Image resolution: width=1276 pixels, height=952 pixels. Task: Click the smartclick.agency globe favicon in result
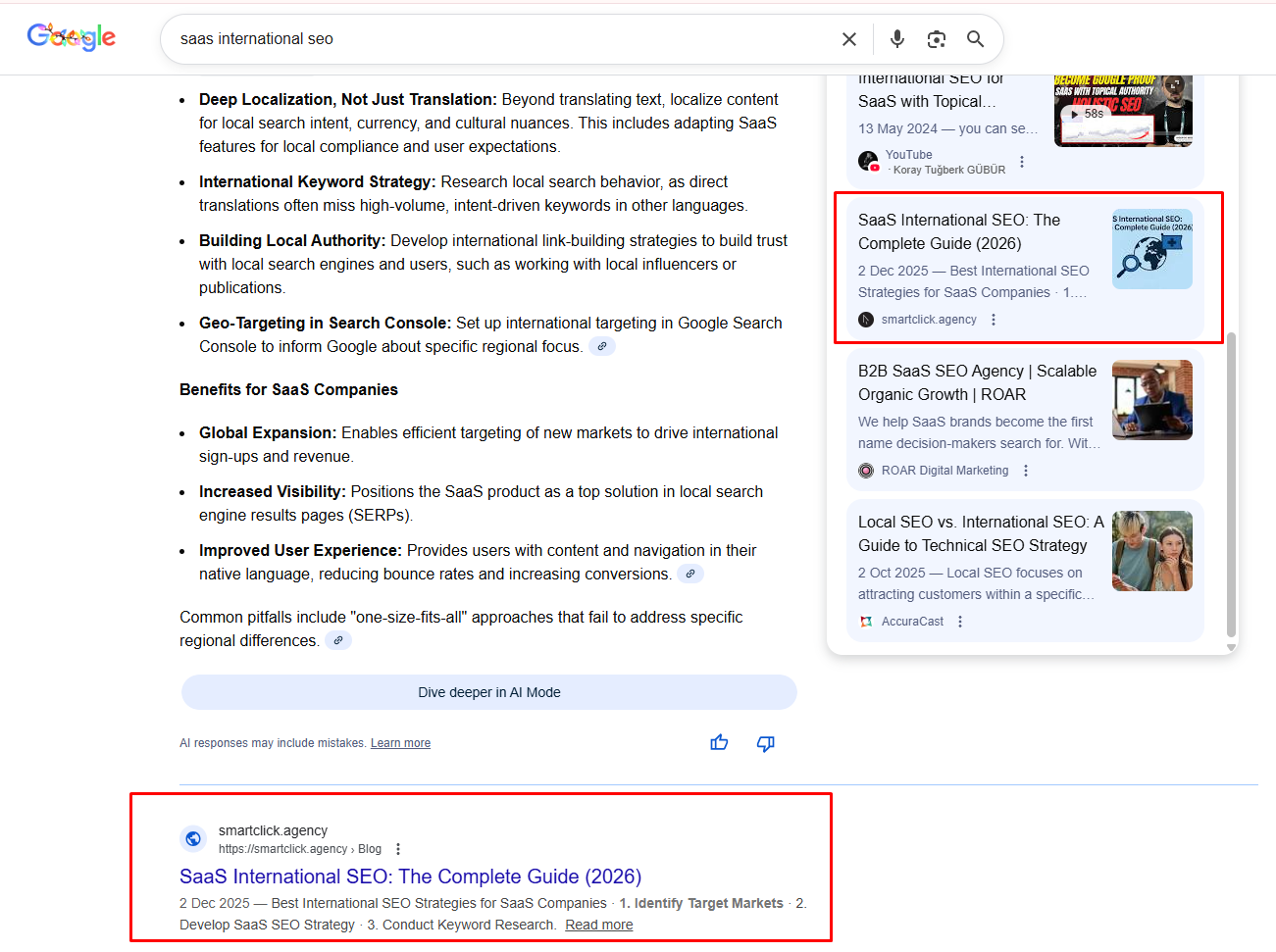tap(193, 838)
